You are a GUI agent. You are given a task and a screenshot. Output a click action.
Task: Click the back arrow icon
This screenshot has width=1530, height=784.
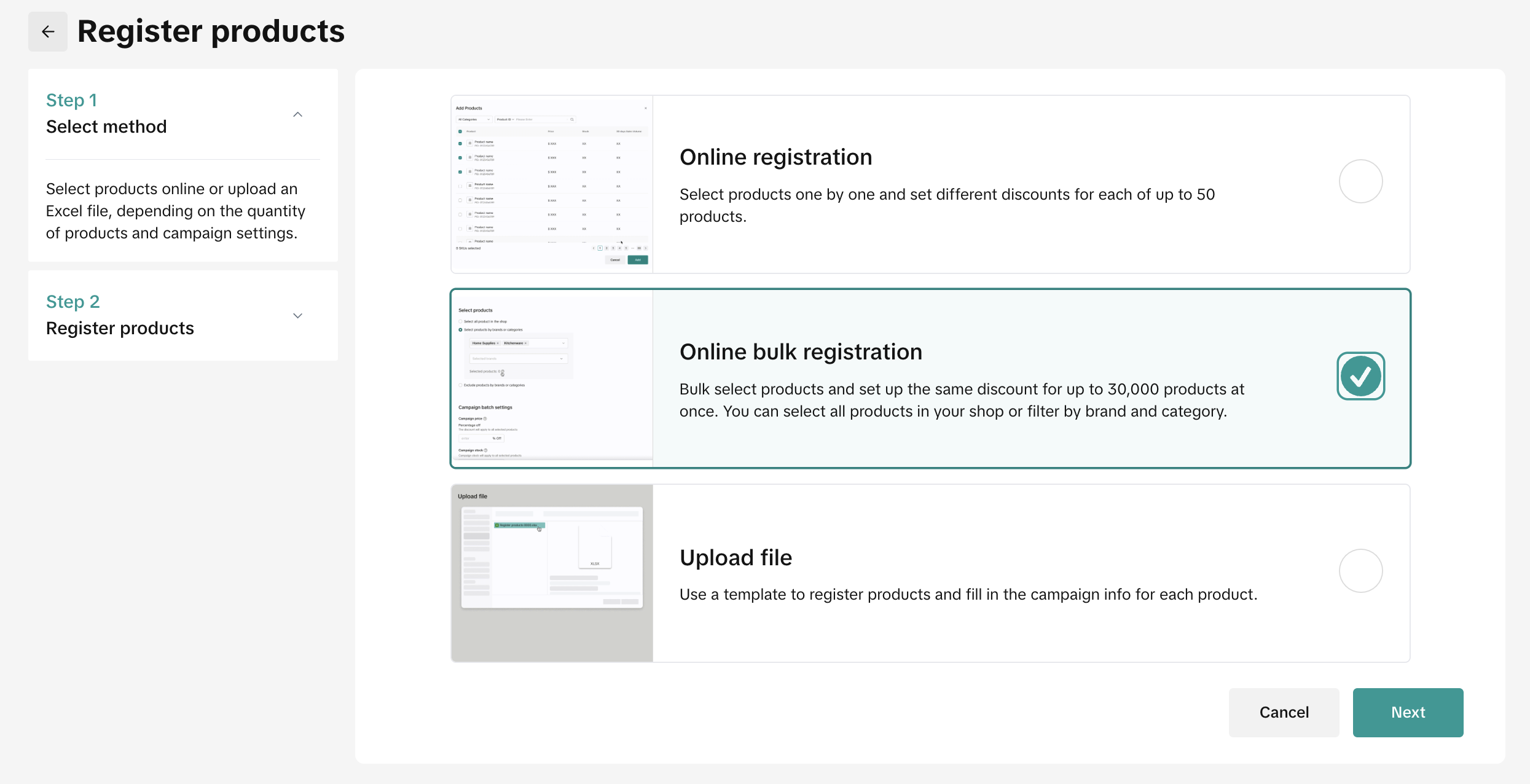point(48,31)
